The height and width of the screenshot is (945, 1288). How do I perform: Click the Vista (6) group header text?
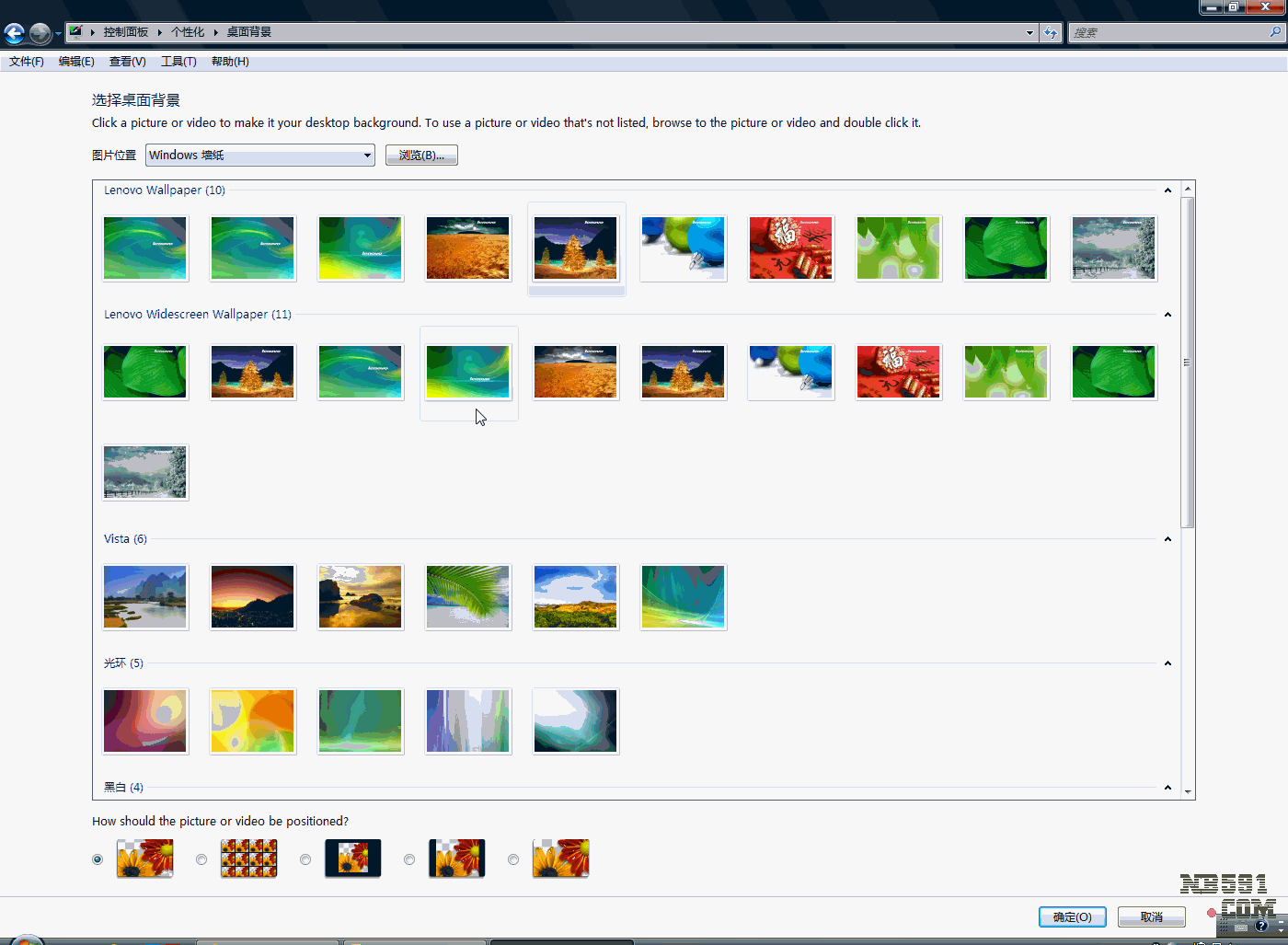[125, 539]
